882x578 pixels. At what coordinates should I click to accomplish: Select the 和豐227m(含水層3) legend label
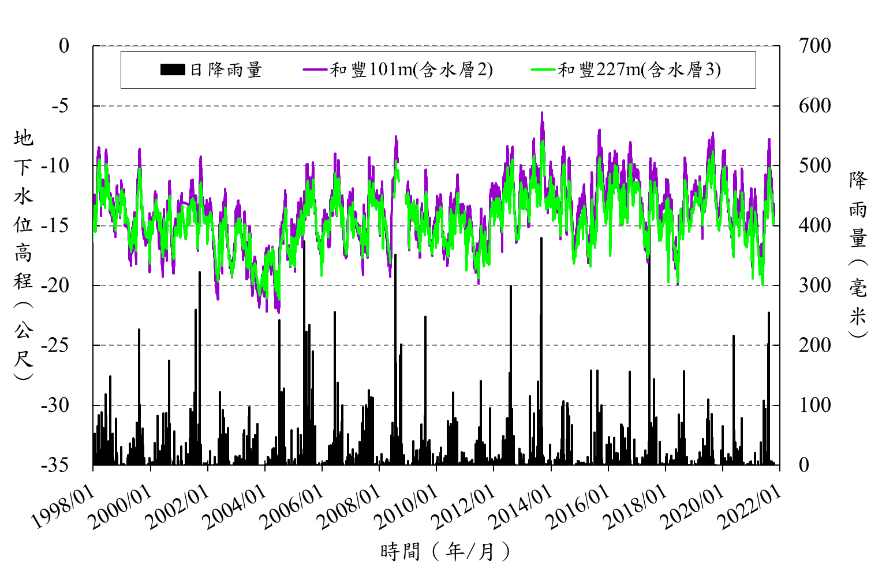click(x=638, y=70)
